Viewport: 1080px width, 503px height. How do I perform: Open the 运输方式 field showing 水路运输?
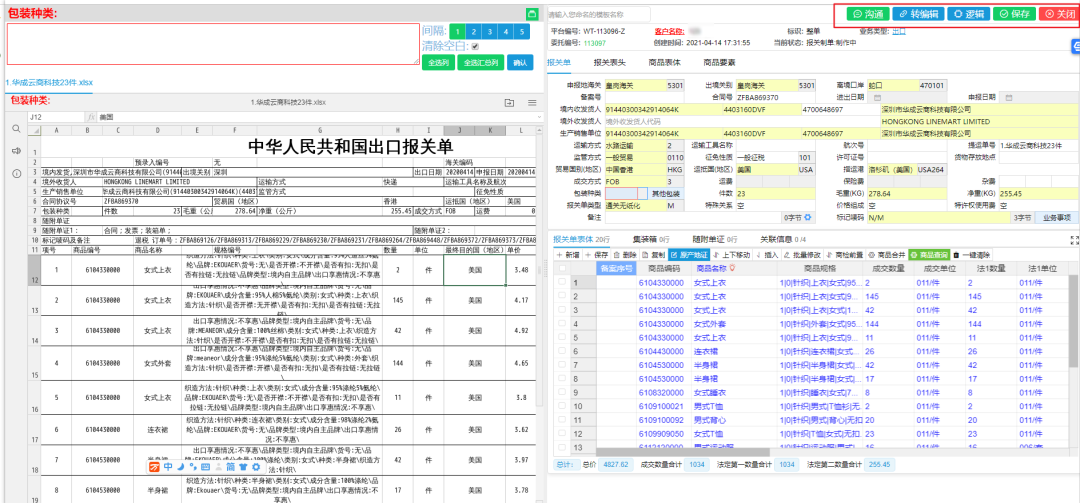[635, 145]
